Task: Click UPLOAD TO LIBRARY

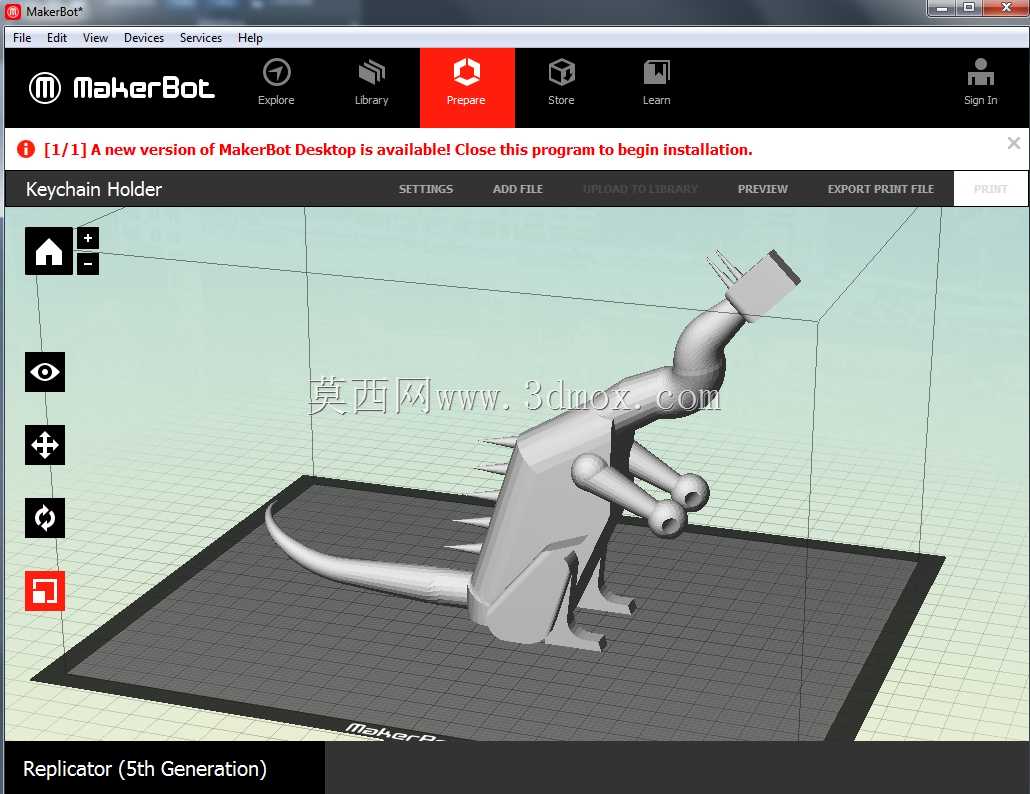Action: (x=640, y=189)
